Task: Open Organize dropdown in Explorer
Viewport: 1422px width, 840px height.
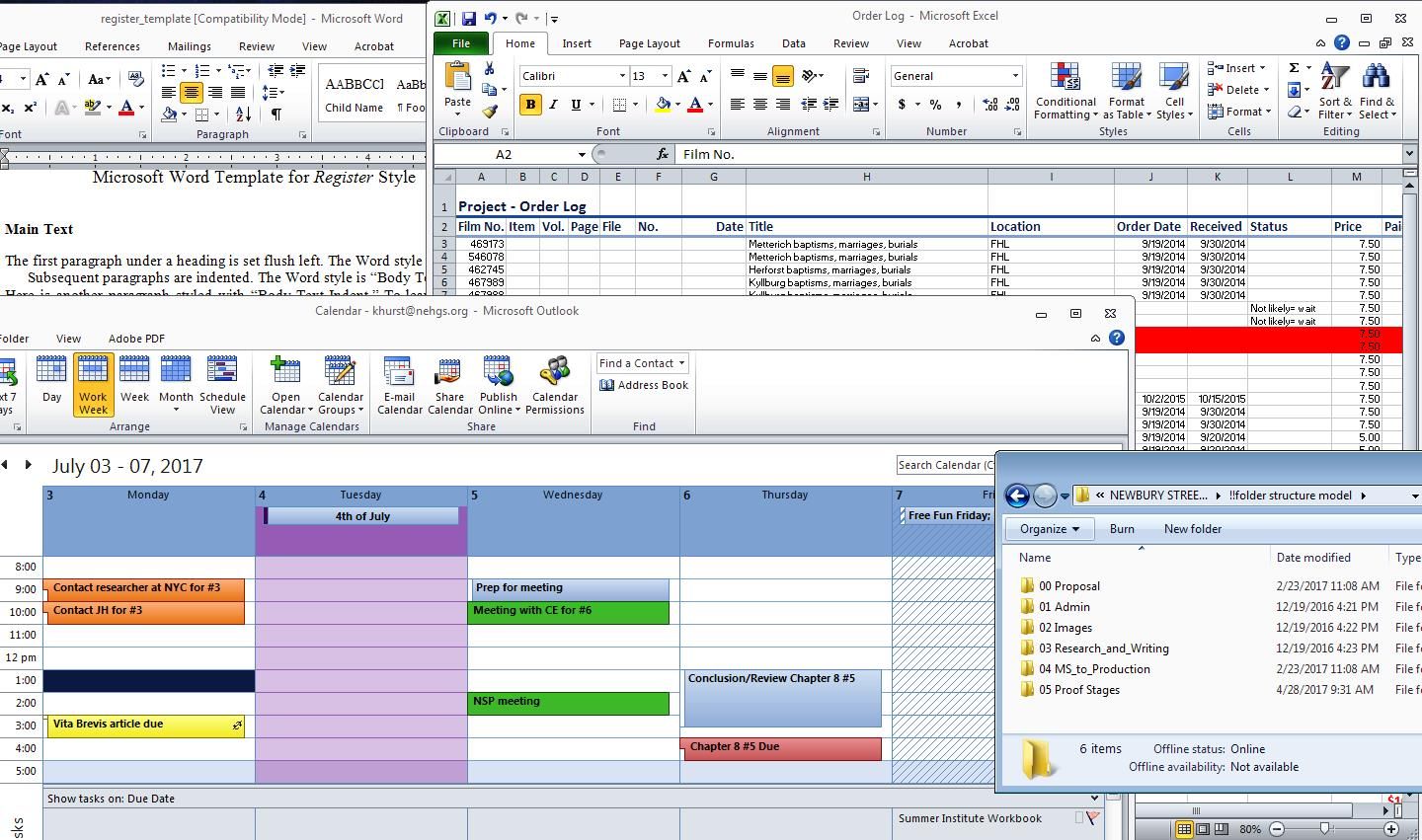Action: (1049, 529)
